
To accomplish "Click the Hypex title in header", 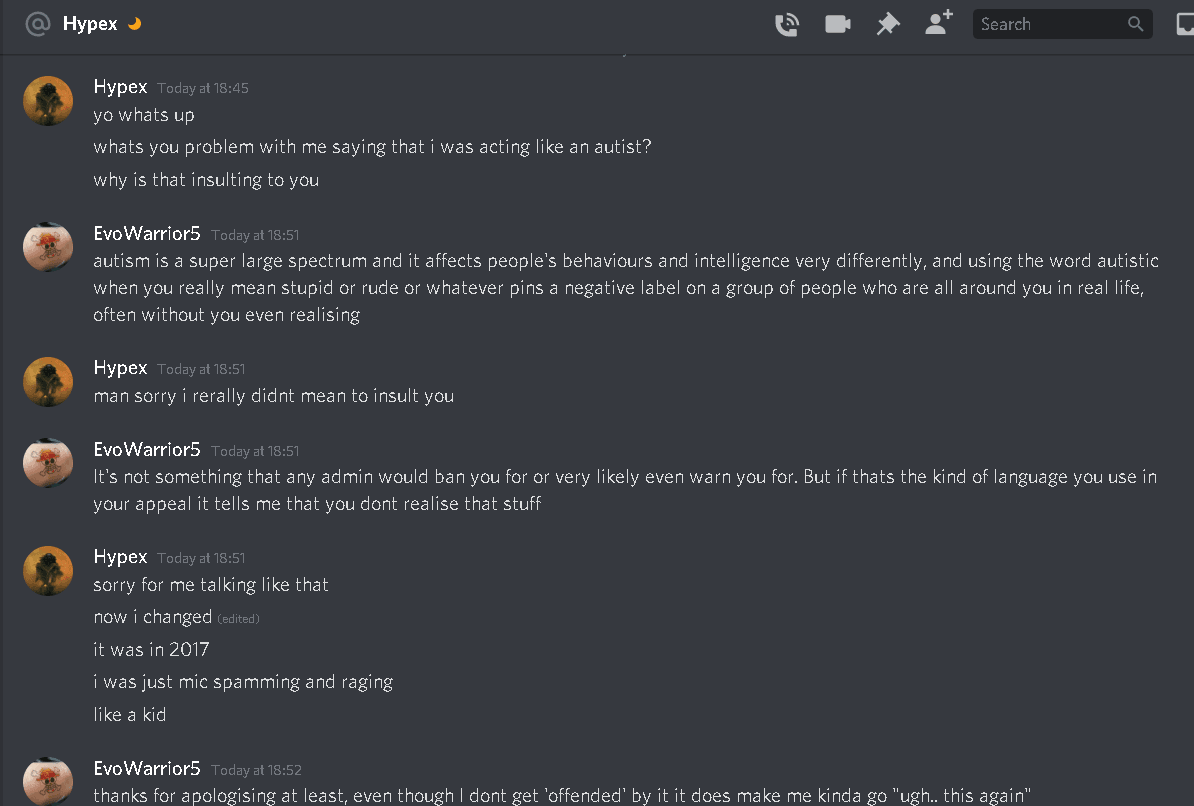I will point(90,24).
